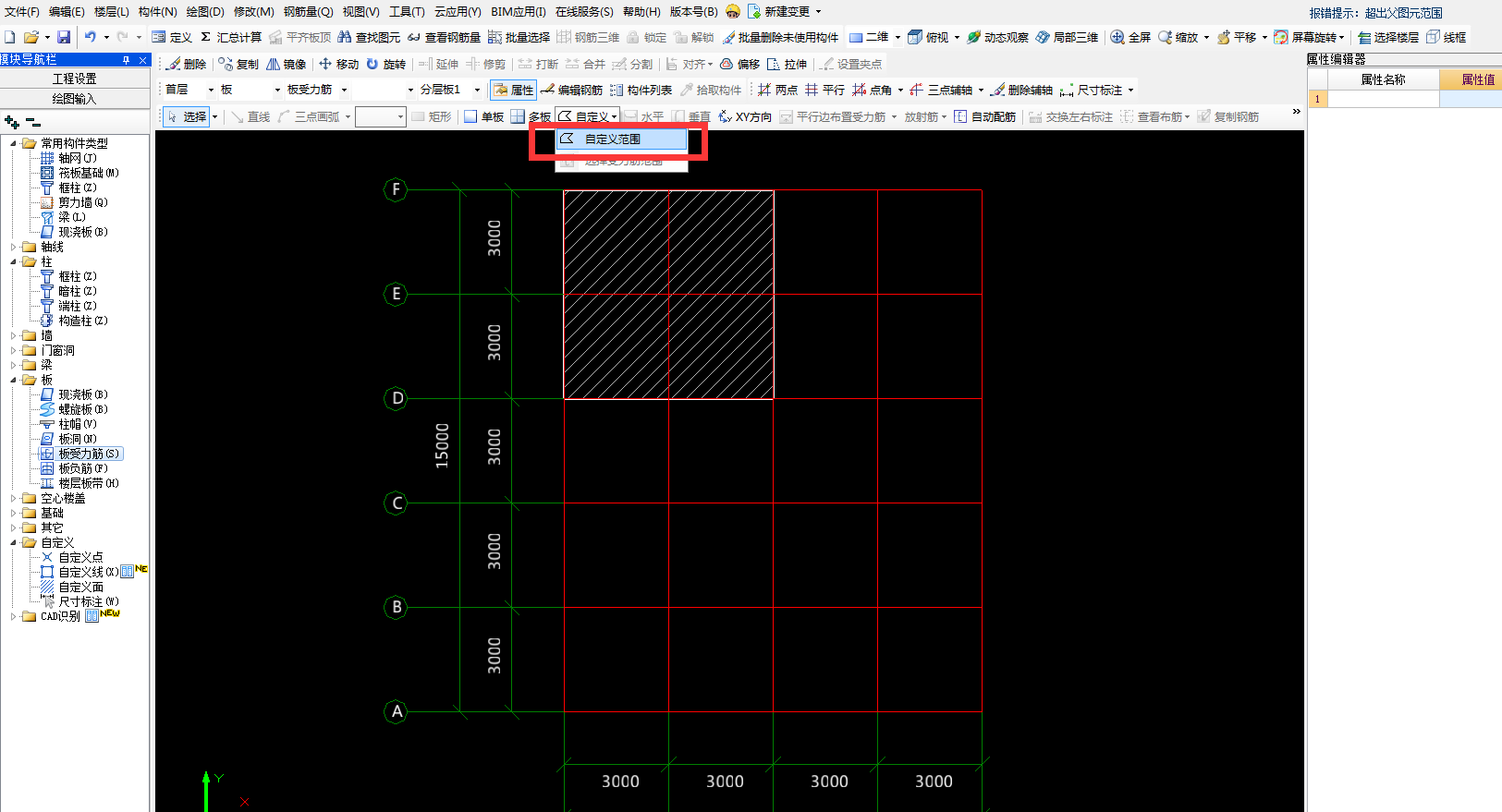Close the 模块导航栏 panel
The height and width of the screenshot is (812, 1502).
pyautogui.click(x=142, y=59)
